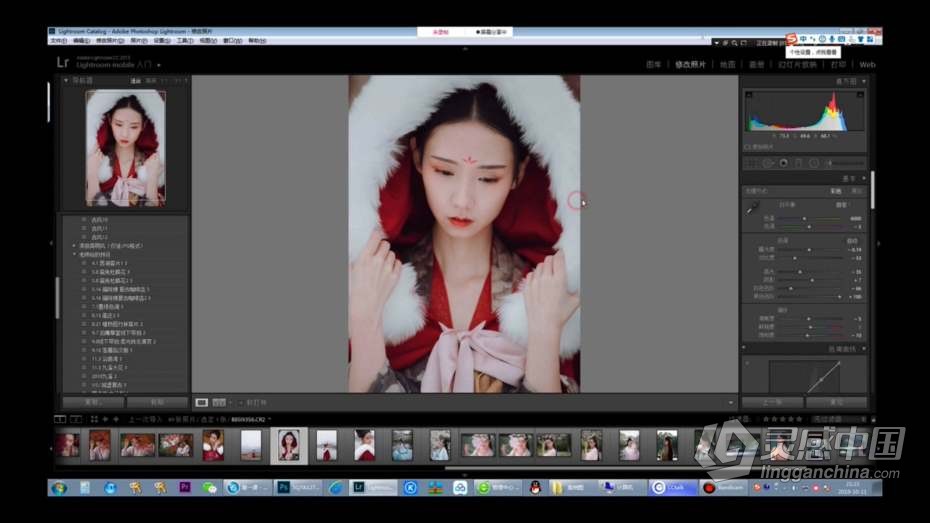Select the selected red-hood filmstrip thumbnail

tap(289, 445)
